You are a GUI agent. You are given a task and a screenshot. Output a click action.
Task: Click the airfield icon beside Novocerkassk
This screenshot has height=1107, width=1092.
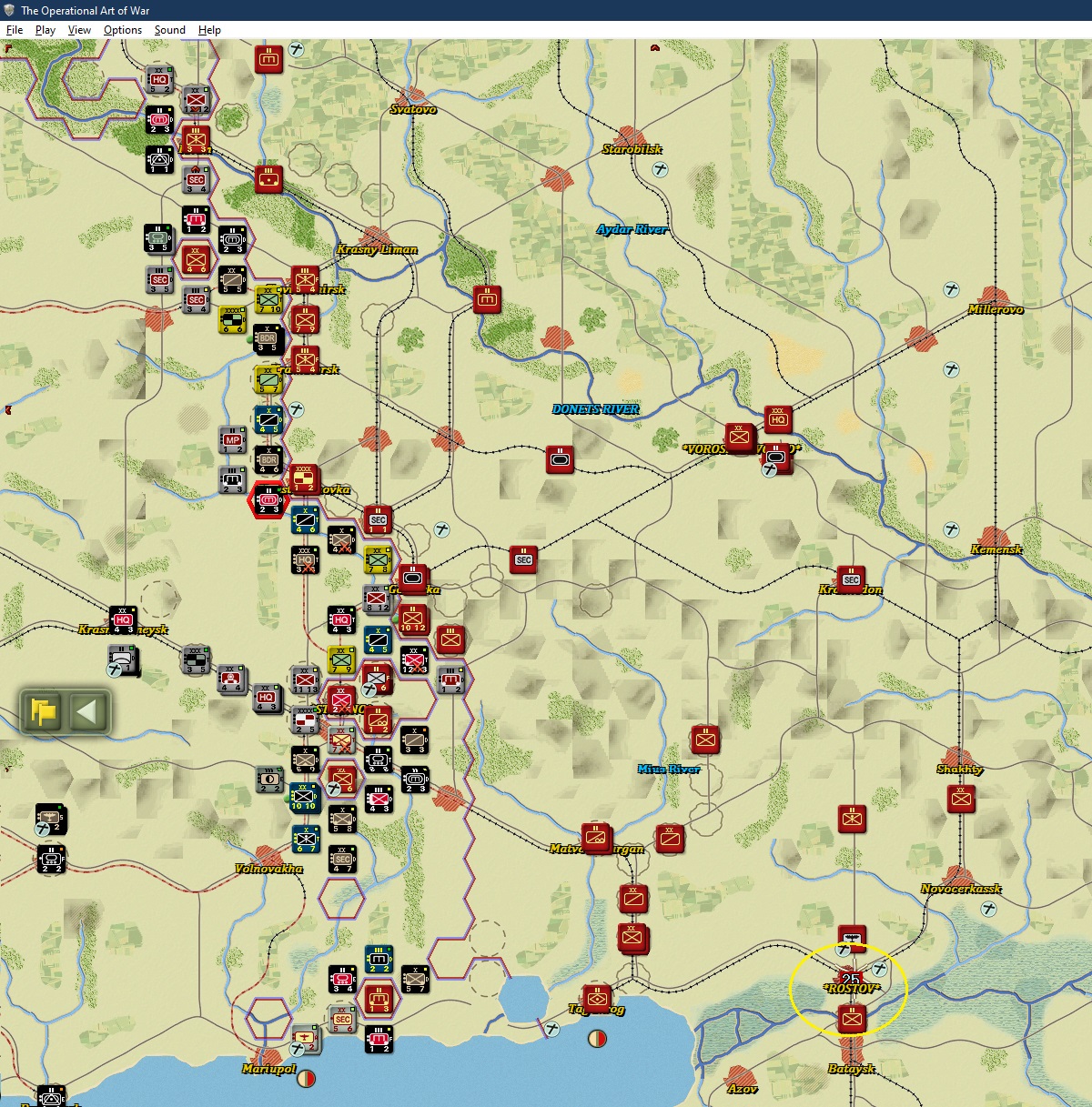[988, 909]
